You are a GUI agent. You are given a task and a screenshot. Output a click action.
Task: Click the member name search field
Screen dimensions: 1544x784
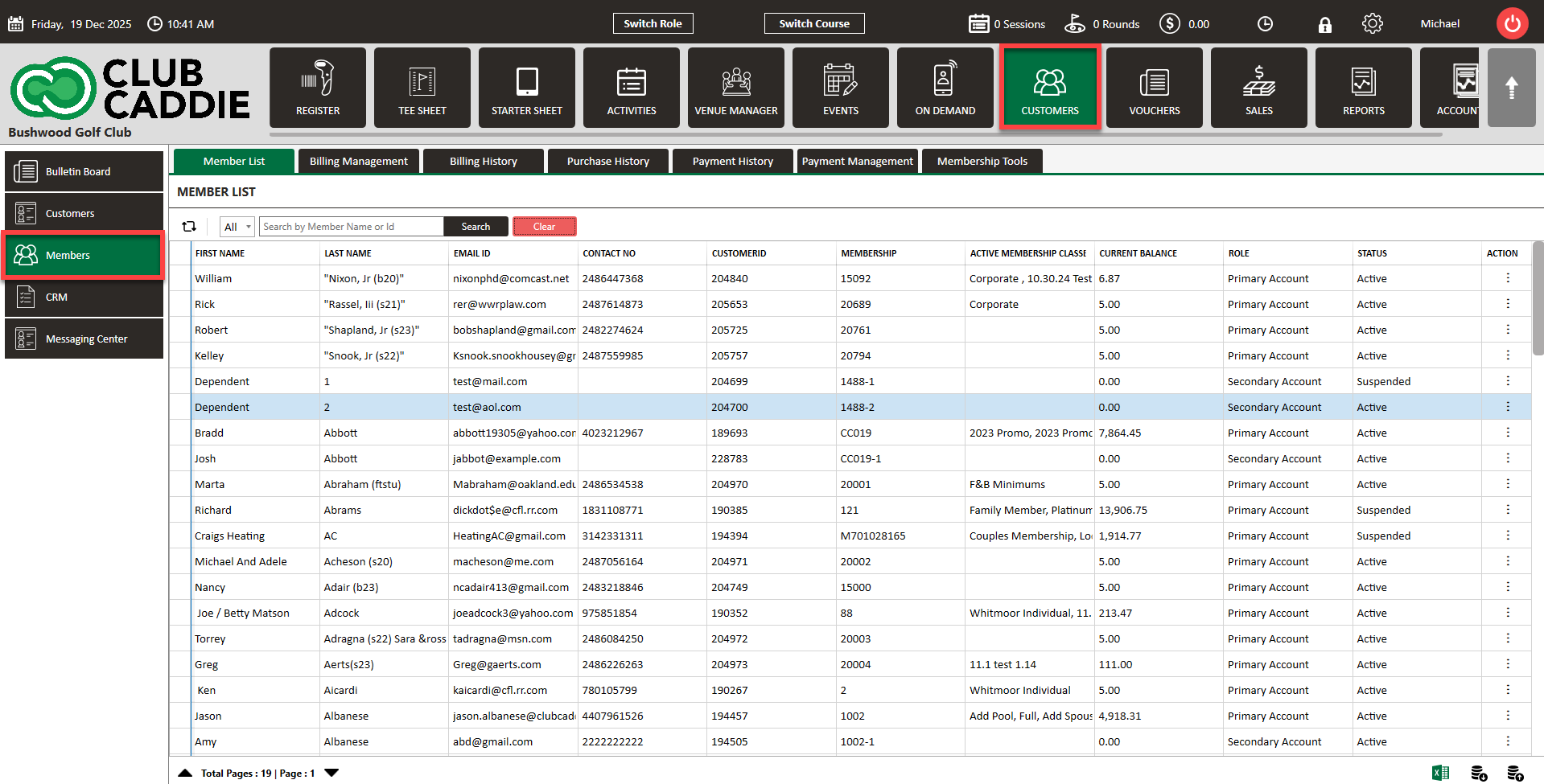(x=351, y=227)
